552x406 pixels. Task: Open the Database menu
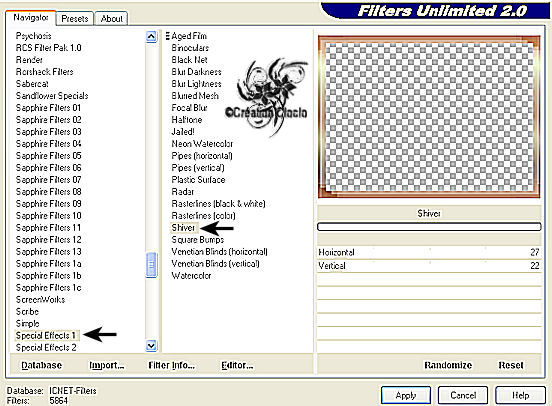click(x=42, y=365)
